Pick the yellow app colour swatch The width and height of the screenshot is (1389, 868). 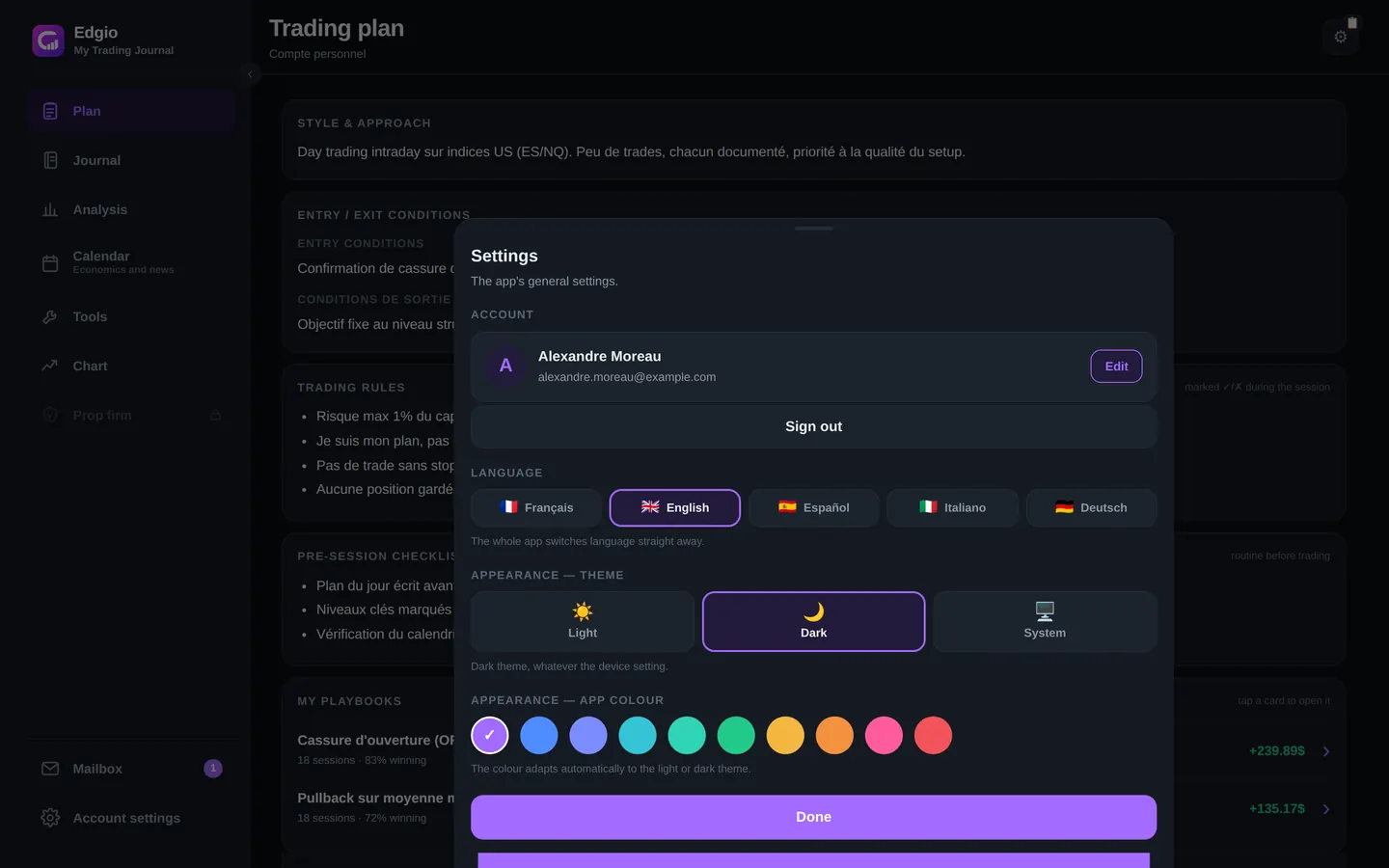[785, 735]
